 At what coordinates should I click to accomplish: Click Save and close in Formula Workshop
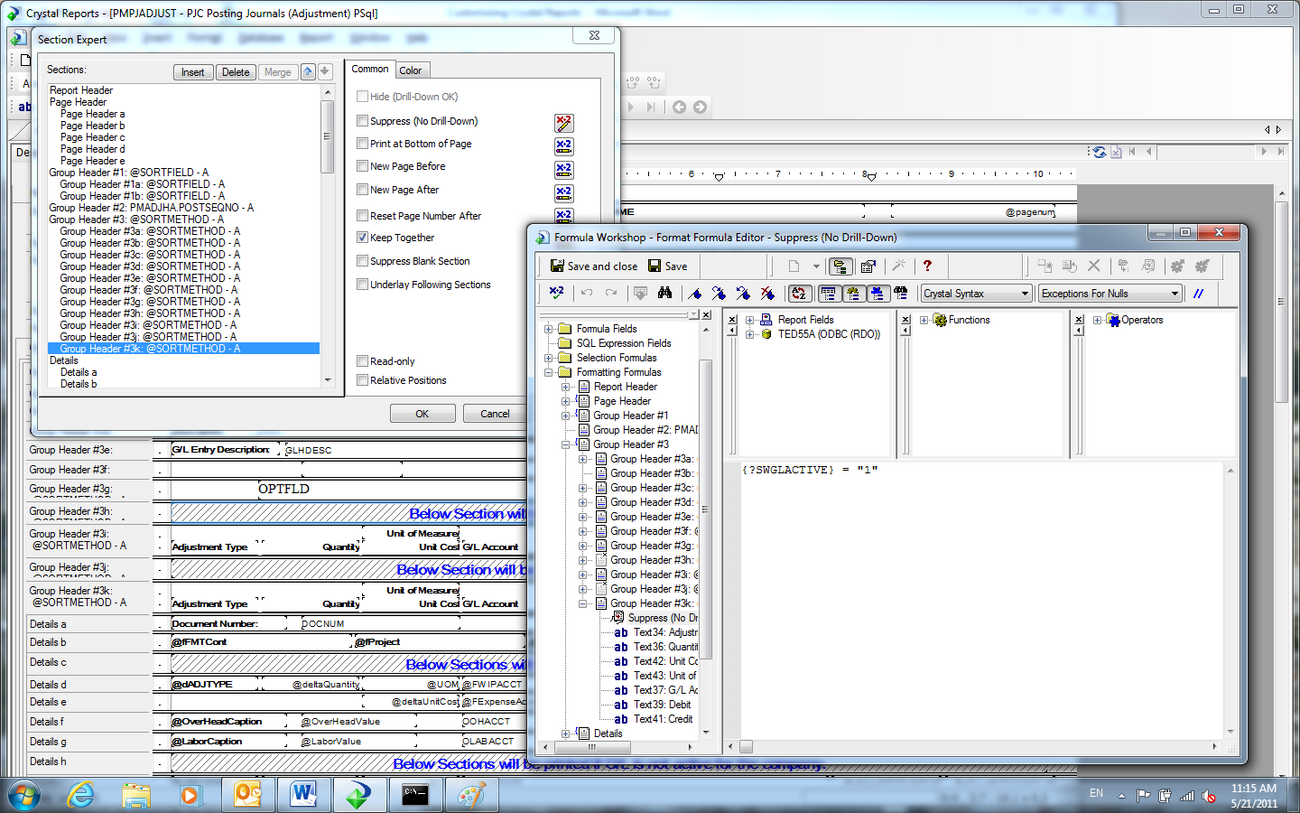(594, 266)
